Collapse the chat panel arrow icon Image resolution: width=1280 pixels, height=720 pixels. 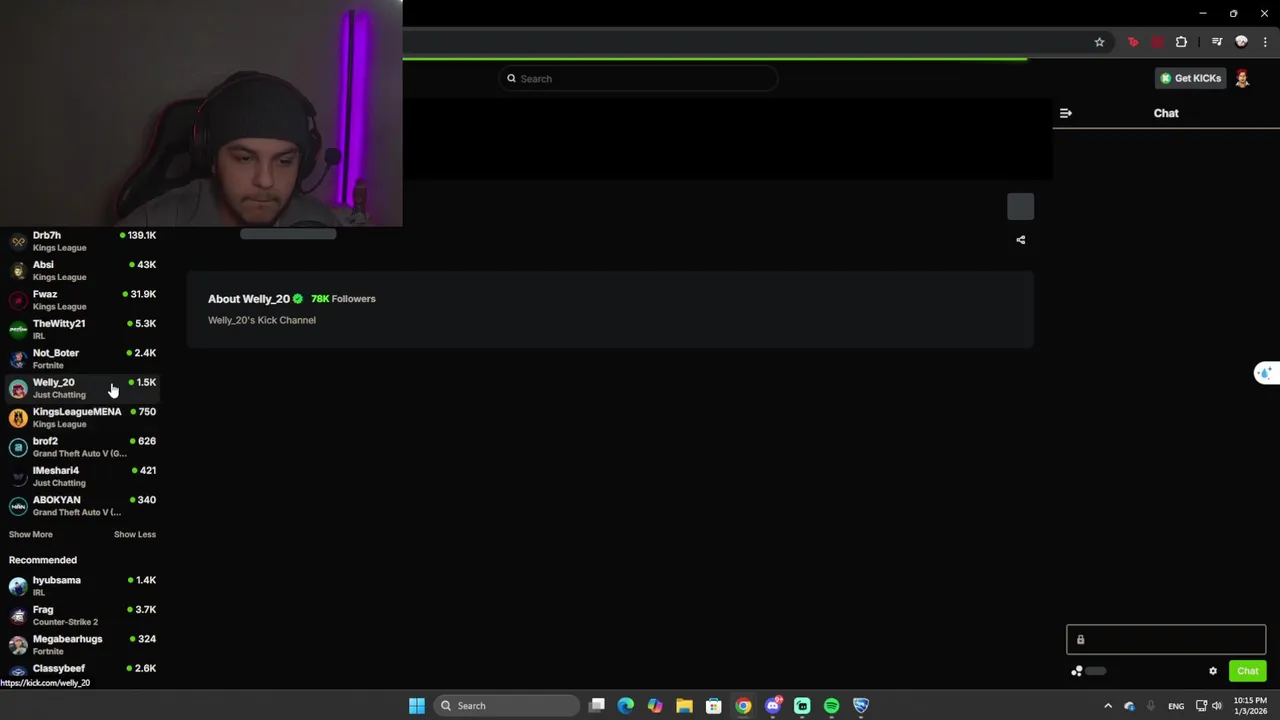(x=1065, y=113)
